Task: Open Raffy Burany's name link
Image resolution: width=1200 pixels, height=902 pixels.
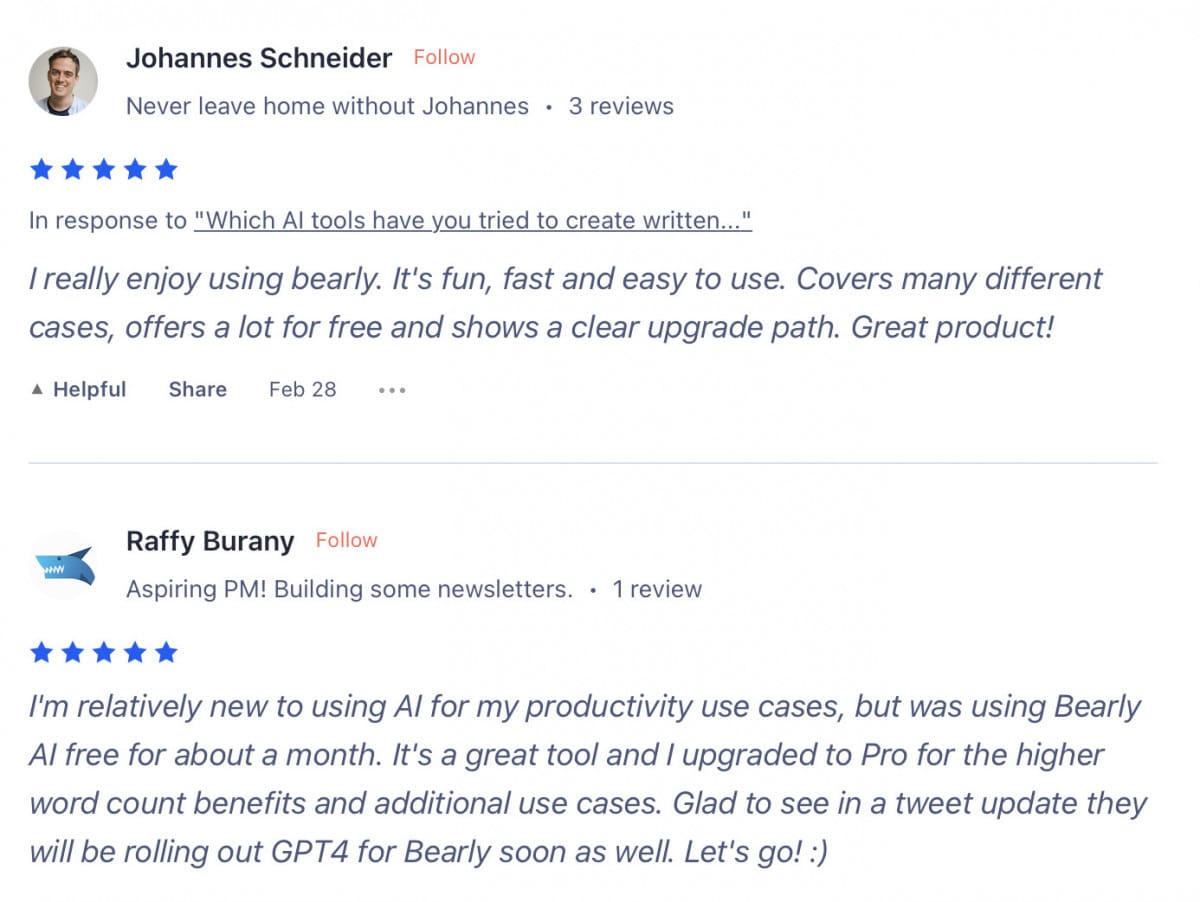Action: 210,541
